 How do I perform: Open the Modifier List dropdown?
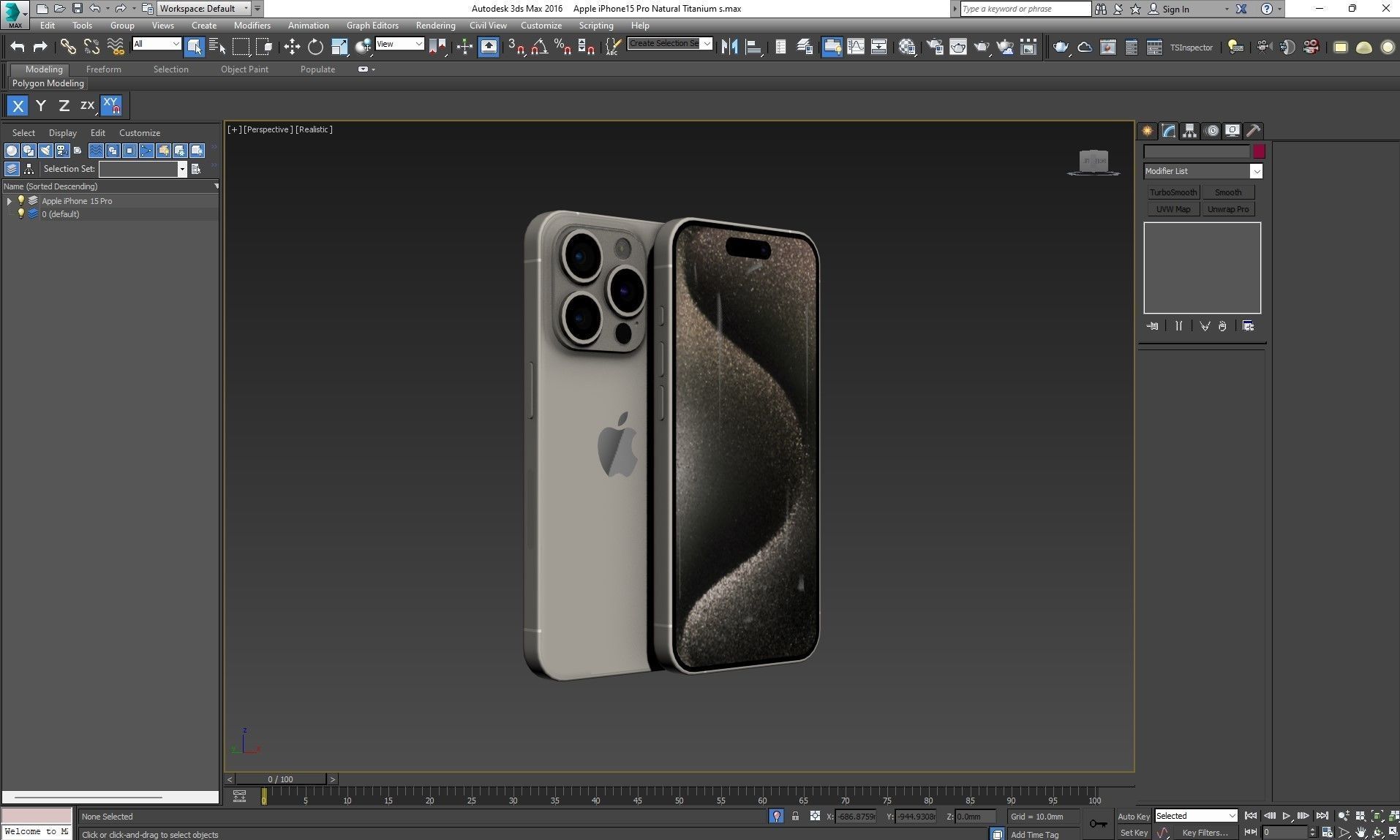click(x=1203, y=171)
